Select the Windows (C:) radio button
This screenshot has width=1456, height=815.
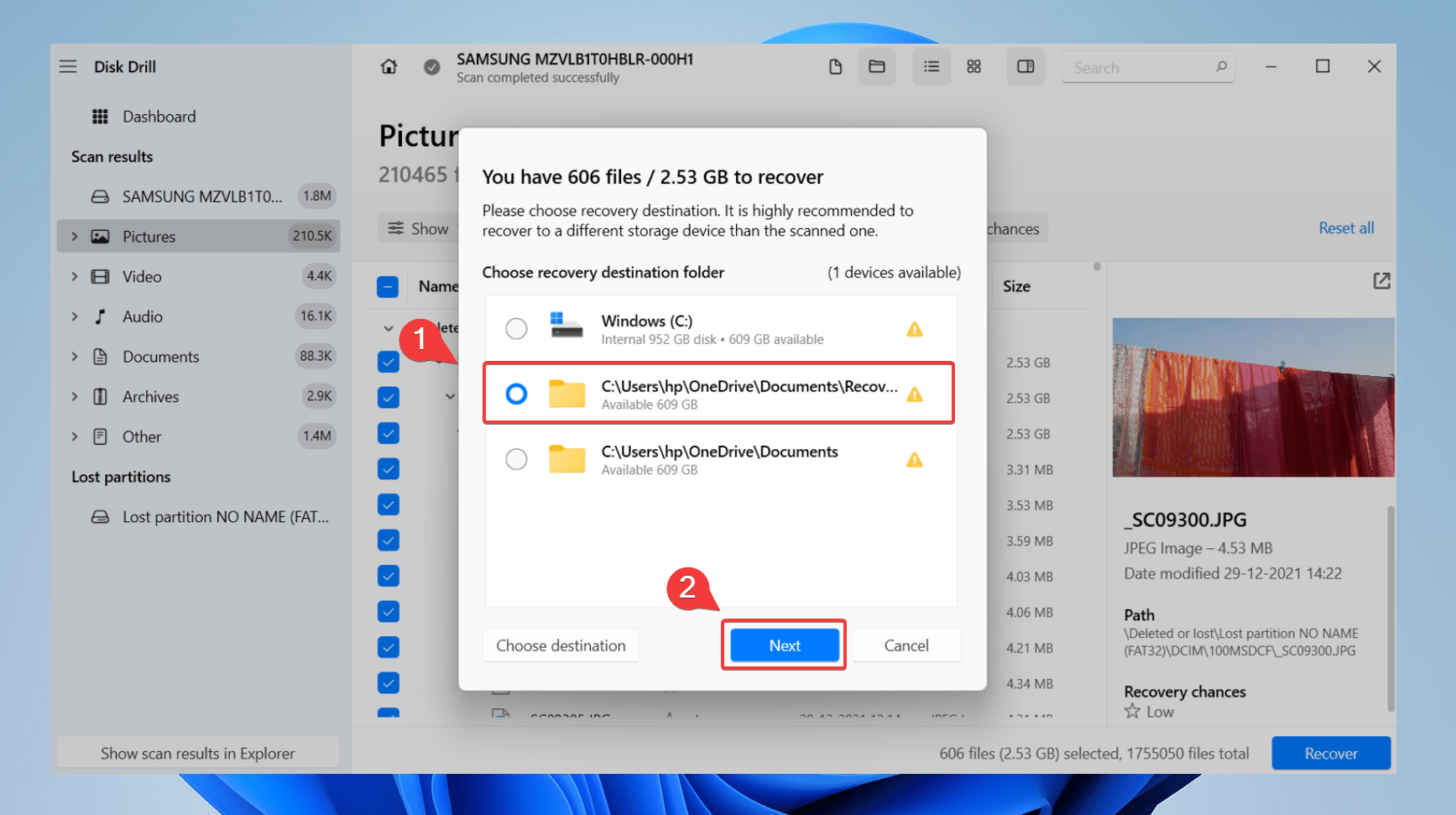516,328
